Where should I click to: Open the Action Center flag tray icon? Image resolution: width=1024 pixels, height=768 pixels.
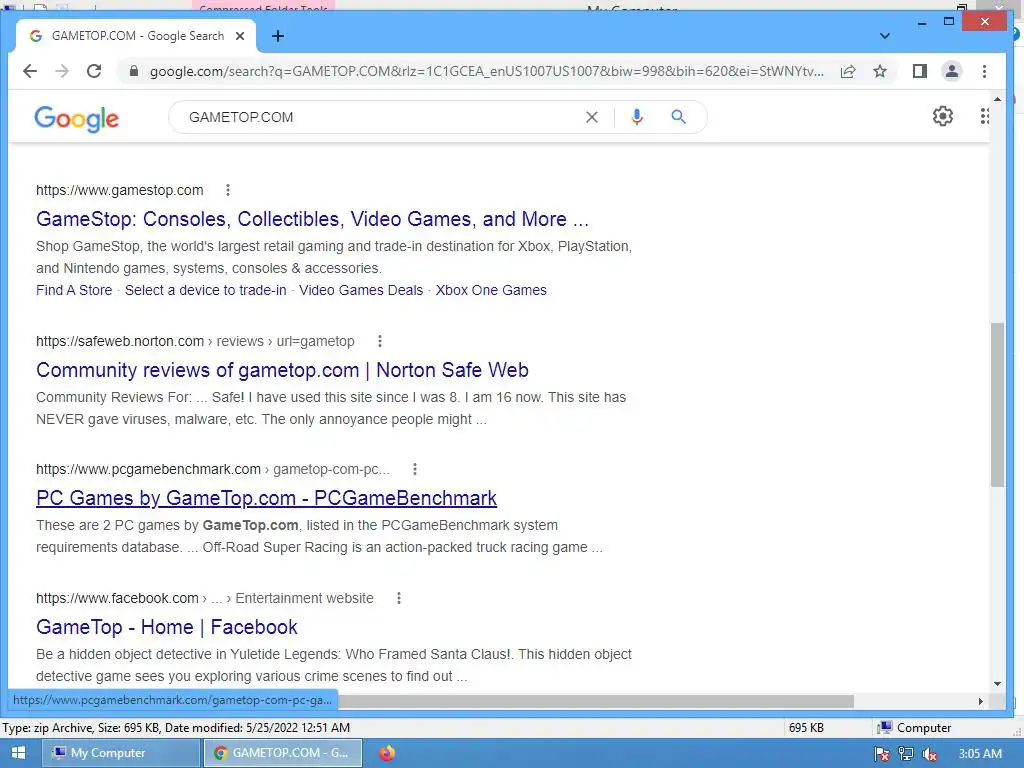click(x=882, y=754)
